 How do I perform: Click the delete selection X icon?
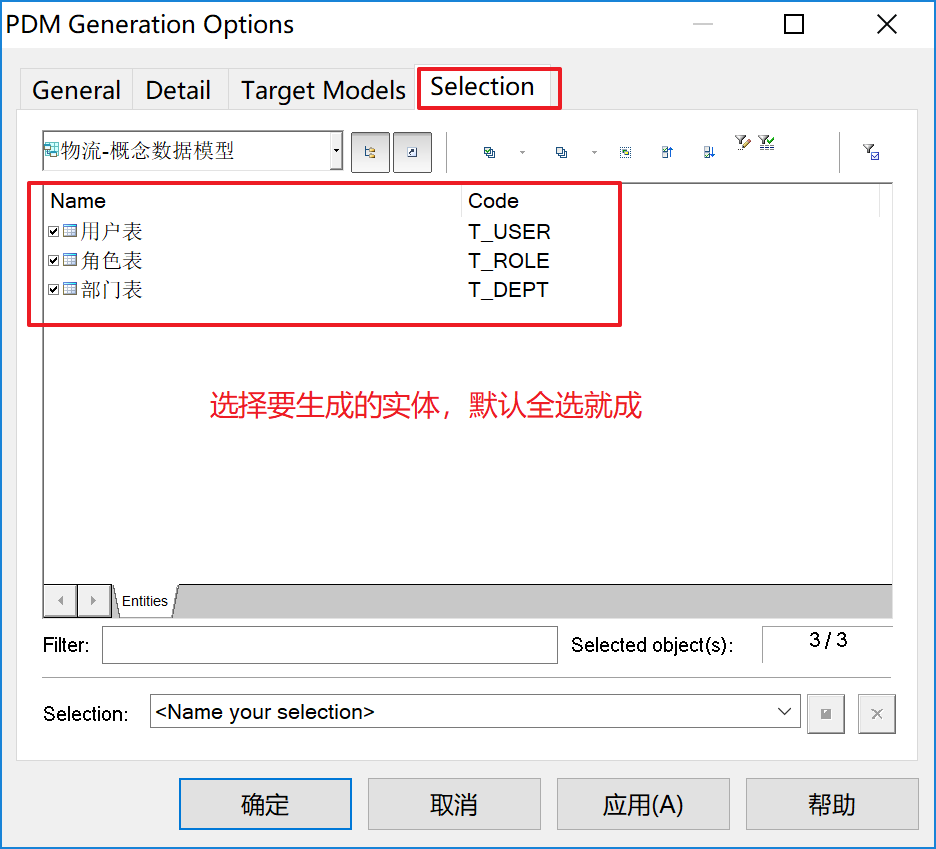tap(877, 713)
